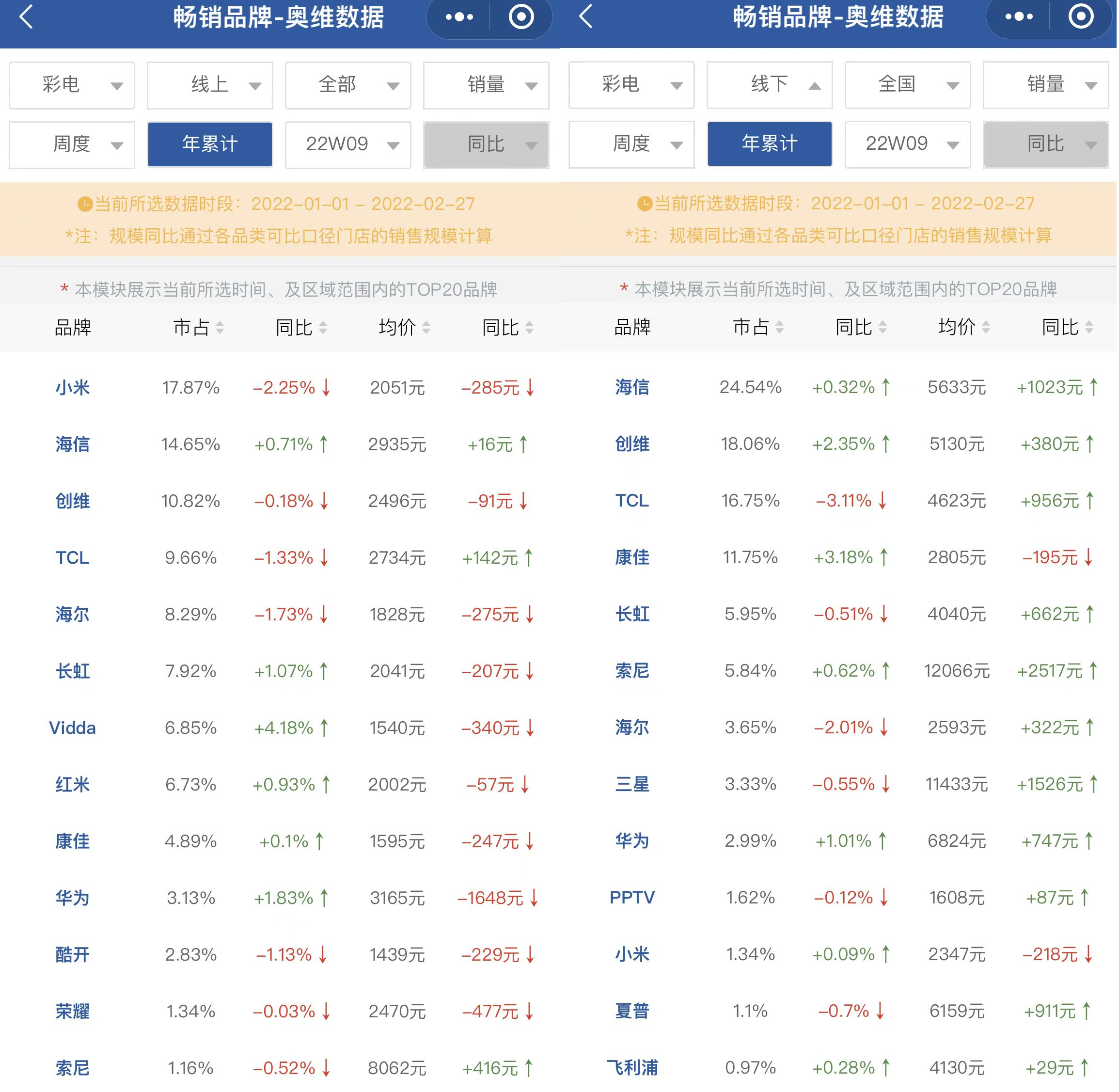Open left panel 周度 period dropdown

[x=72, y=145]
